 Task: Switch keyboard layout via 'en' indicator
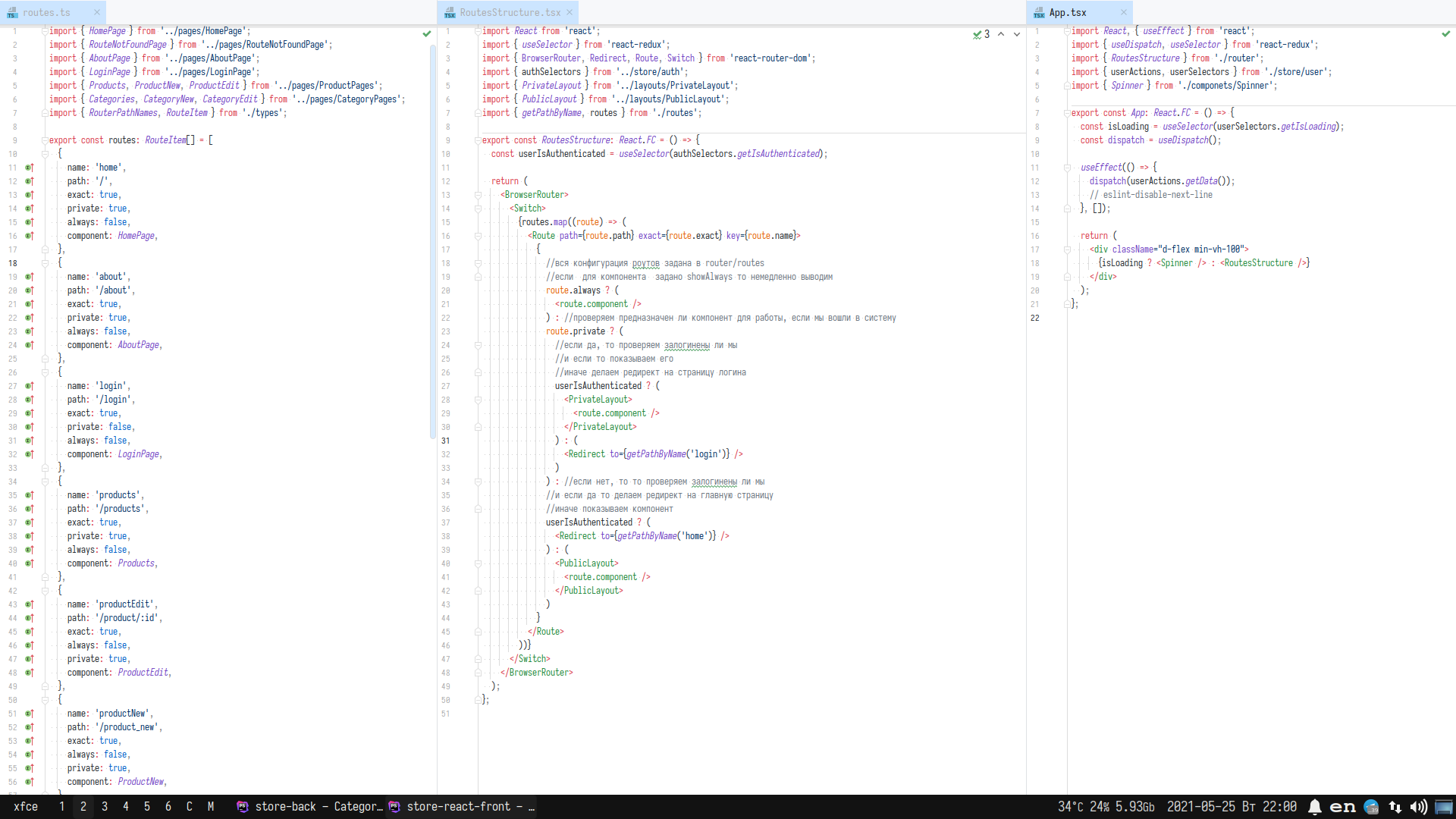(1342, 807)
